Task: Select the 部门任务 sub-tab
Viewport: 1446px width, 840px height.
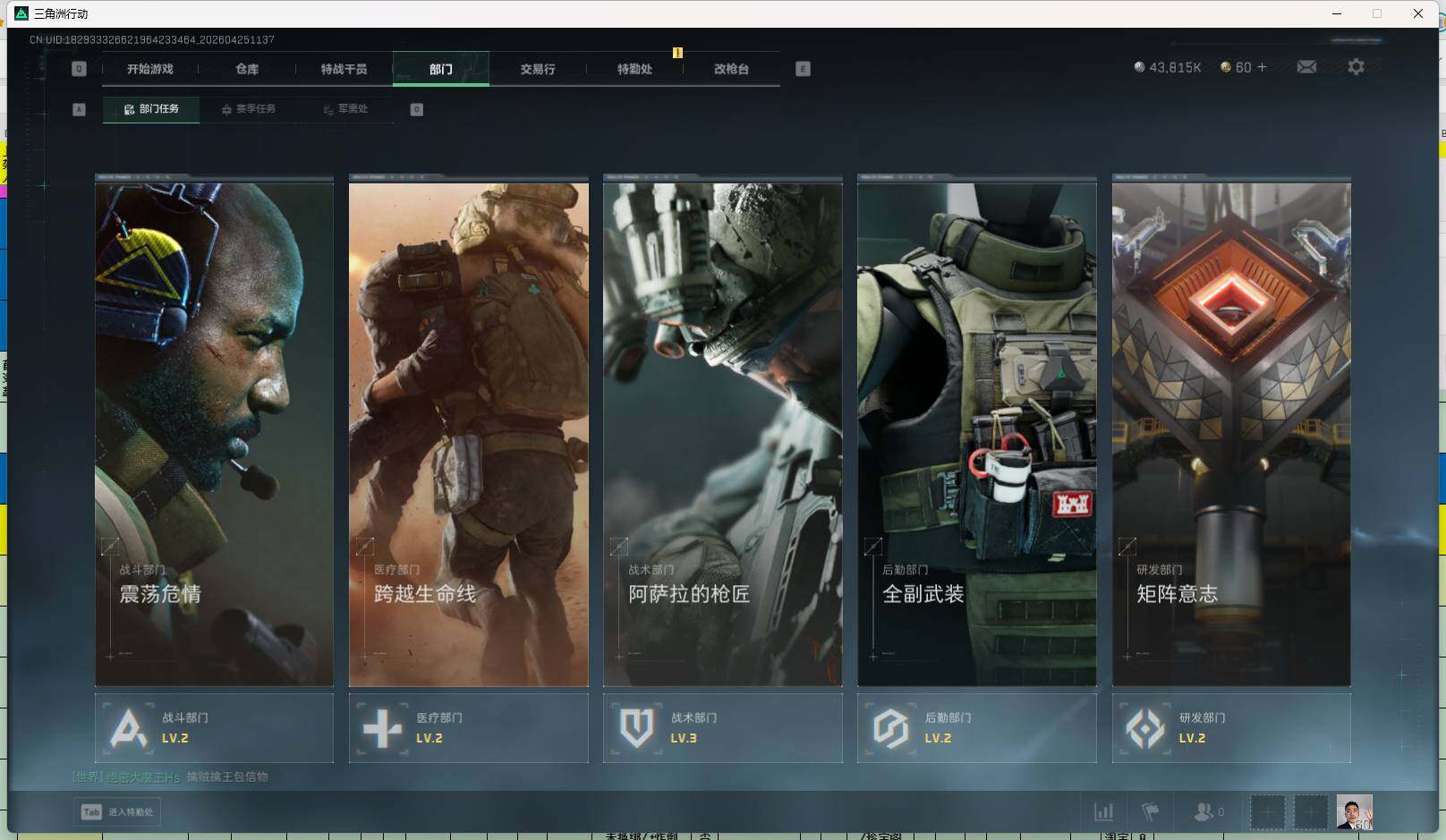Action: 151,109
